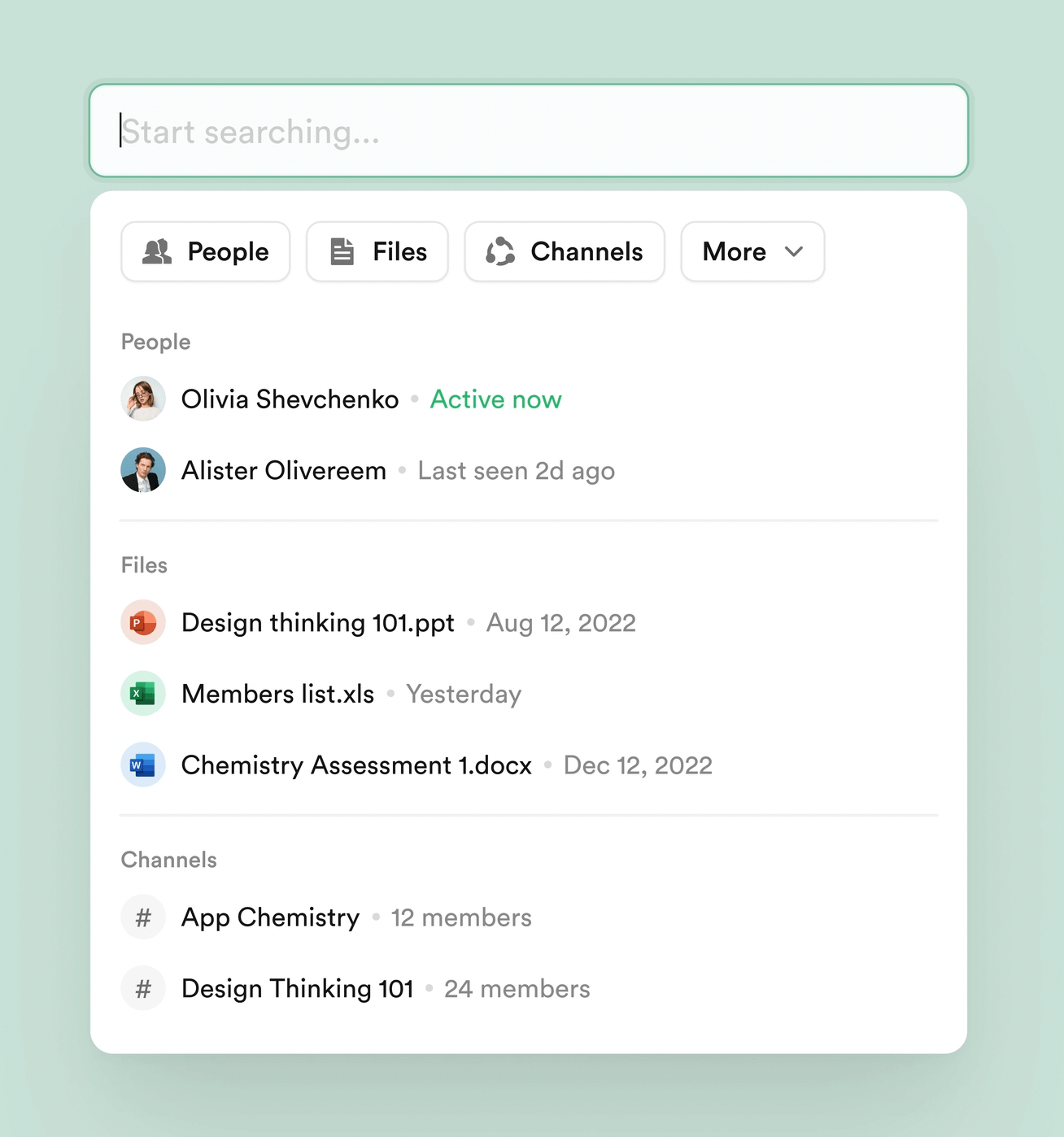Click the channels icon in Channels filter
Image resolution: width=1064 pixels, height=1137 pixels.
coord(500,252)
